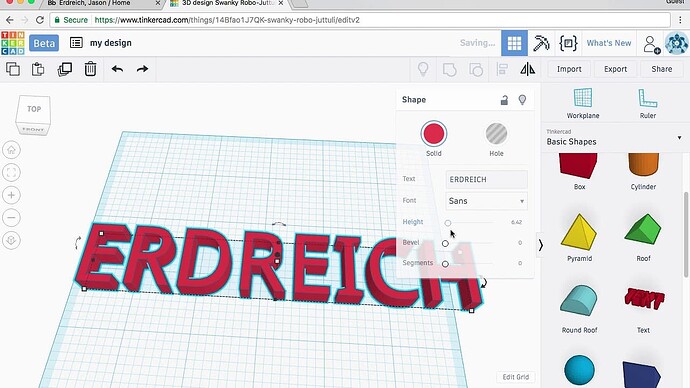This screenshot has height=388, width=690.
Task: Redo the last action
Action: (x=142, y=69)
